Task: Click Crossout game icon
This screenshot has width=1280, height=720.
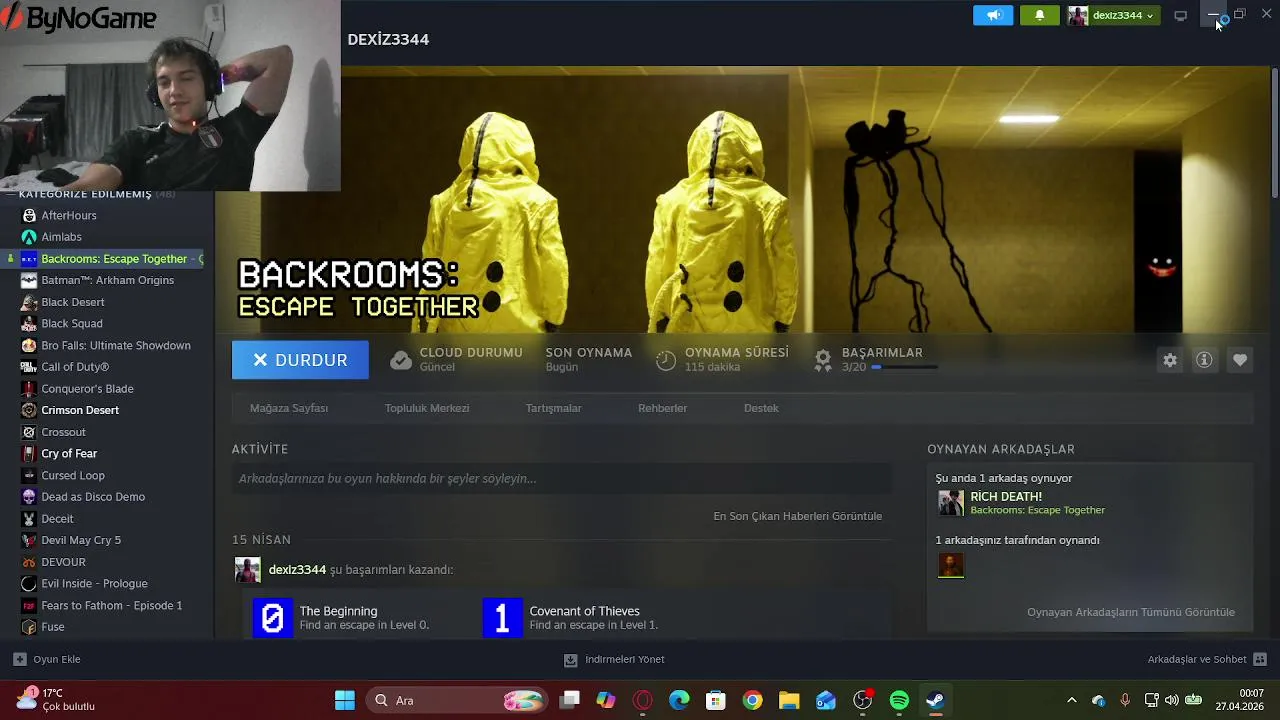Action: coord(29,432)
